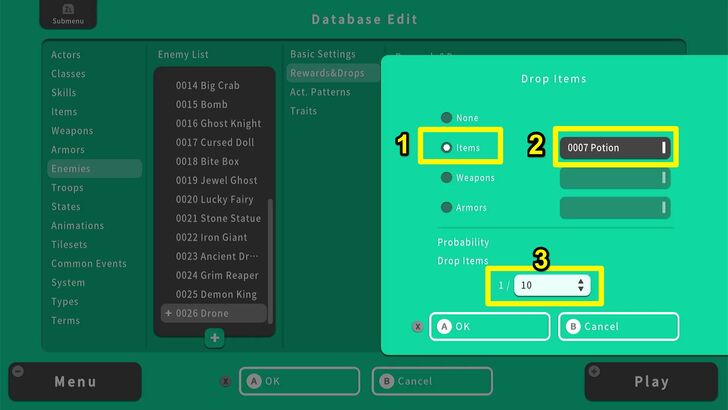Click the plus badge on Play button

pos(594,371)
